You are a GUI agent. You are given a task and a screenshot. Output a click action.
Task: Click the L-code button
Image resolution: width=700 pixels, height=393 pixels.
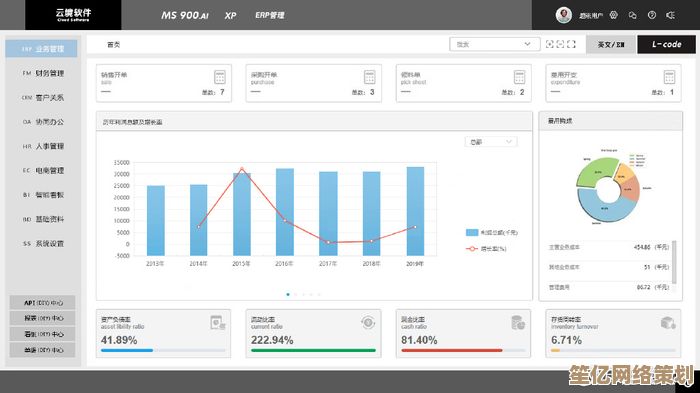pos(666,44)
